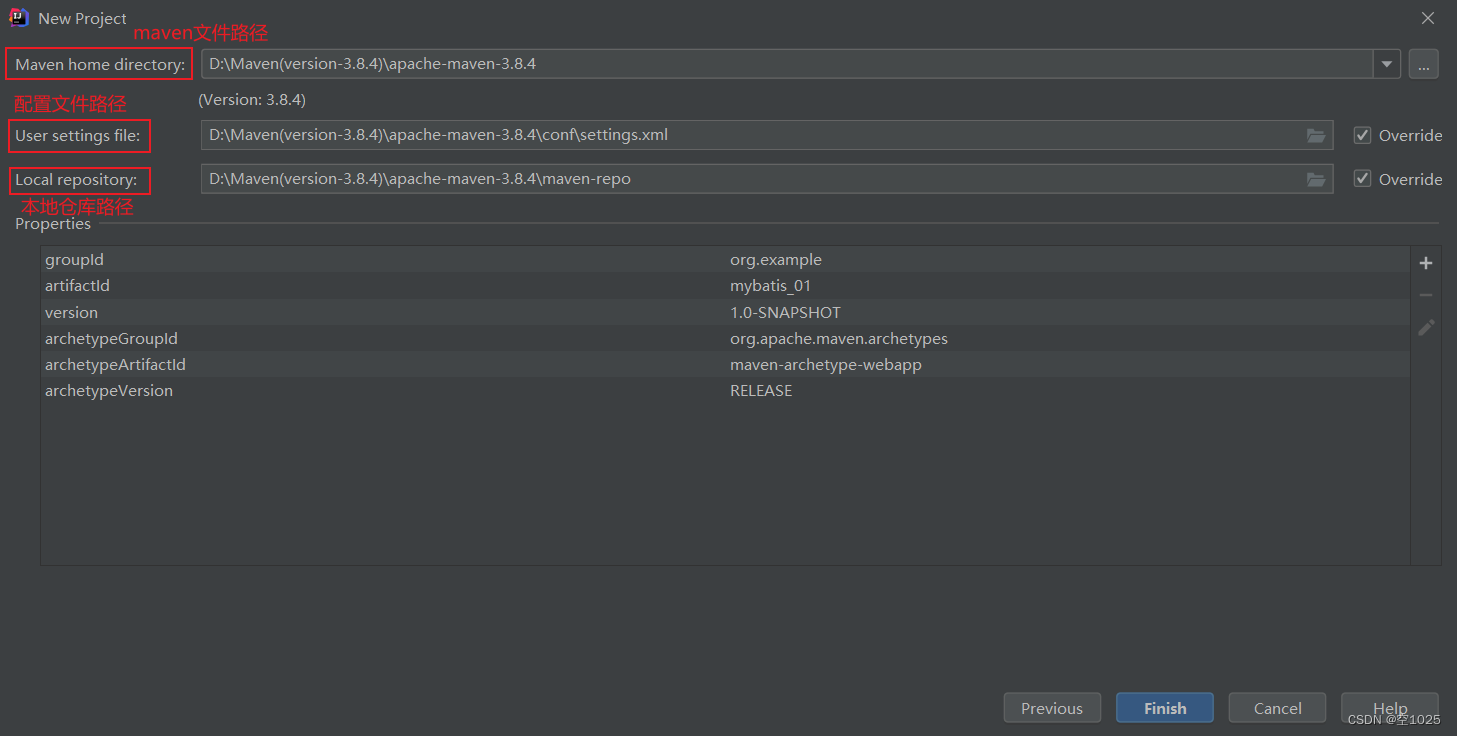Viewport: 1457px width, 736px height.
Task: Click the Previous button
Action: click(1052, 707)
